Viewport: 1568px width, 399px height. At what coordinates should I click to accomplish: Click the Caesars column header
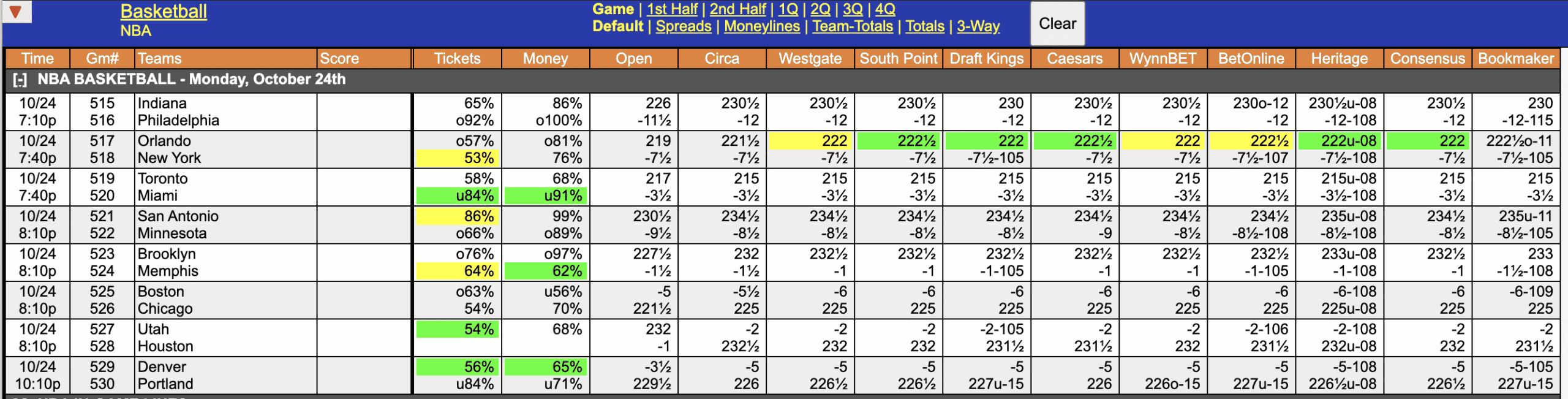click(1075, 58)
